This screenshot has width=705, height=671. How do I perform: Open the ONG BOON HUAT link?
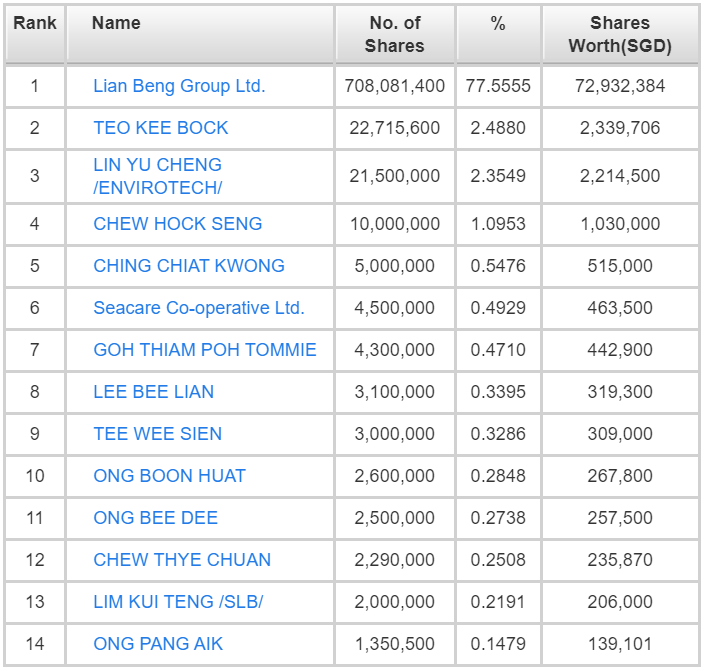[170, 475]
